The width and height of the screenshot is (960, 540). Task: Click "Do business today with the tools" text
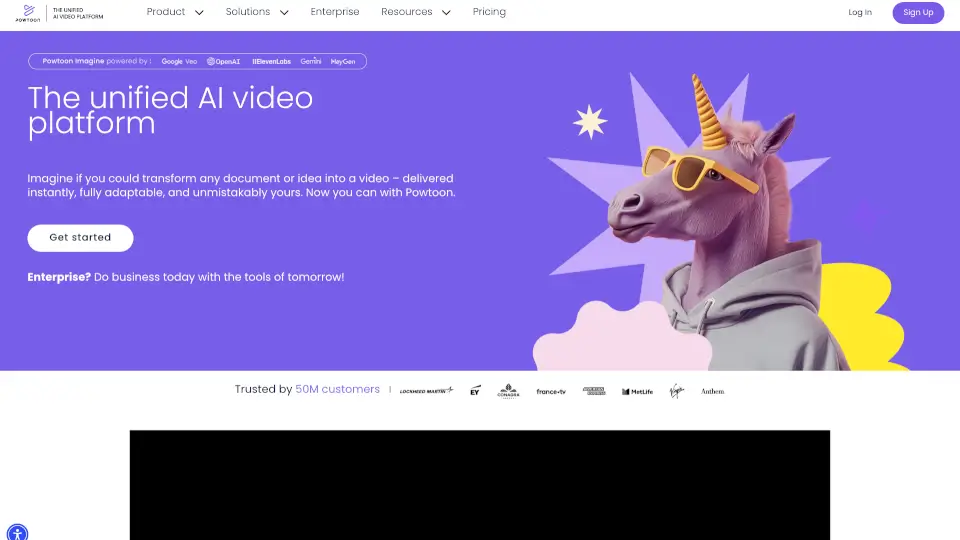(x=219, y=277)
